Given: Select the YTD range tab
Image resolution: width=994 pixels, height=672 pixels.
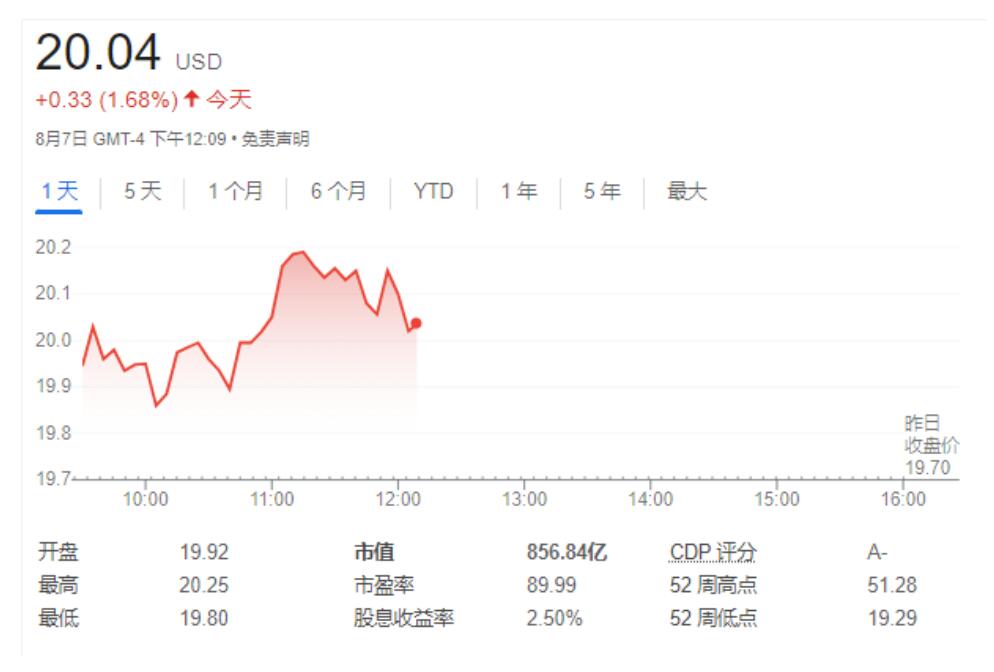Looking at the screenshot, I should coord(434,191).
